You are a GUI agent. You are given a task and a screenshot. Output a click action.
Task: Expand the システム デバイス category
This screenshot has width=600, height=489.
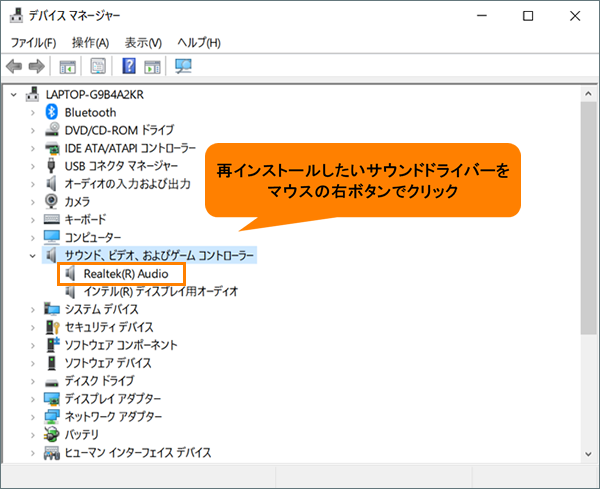[x=33, y=309]
